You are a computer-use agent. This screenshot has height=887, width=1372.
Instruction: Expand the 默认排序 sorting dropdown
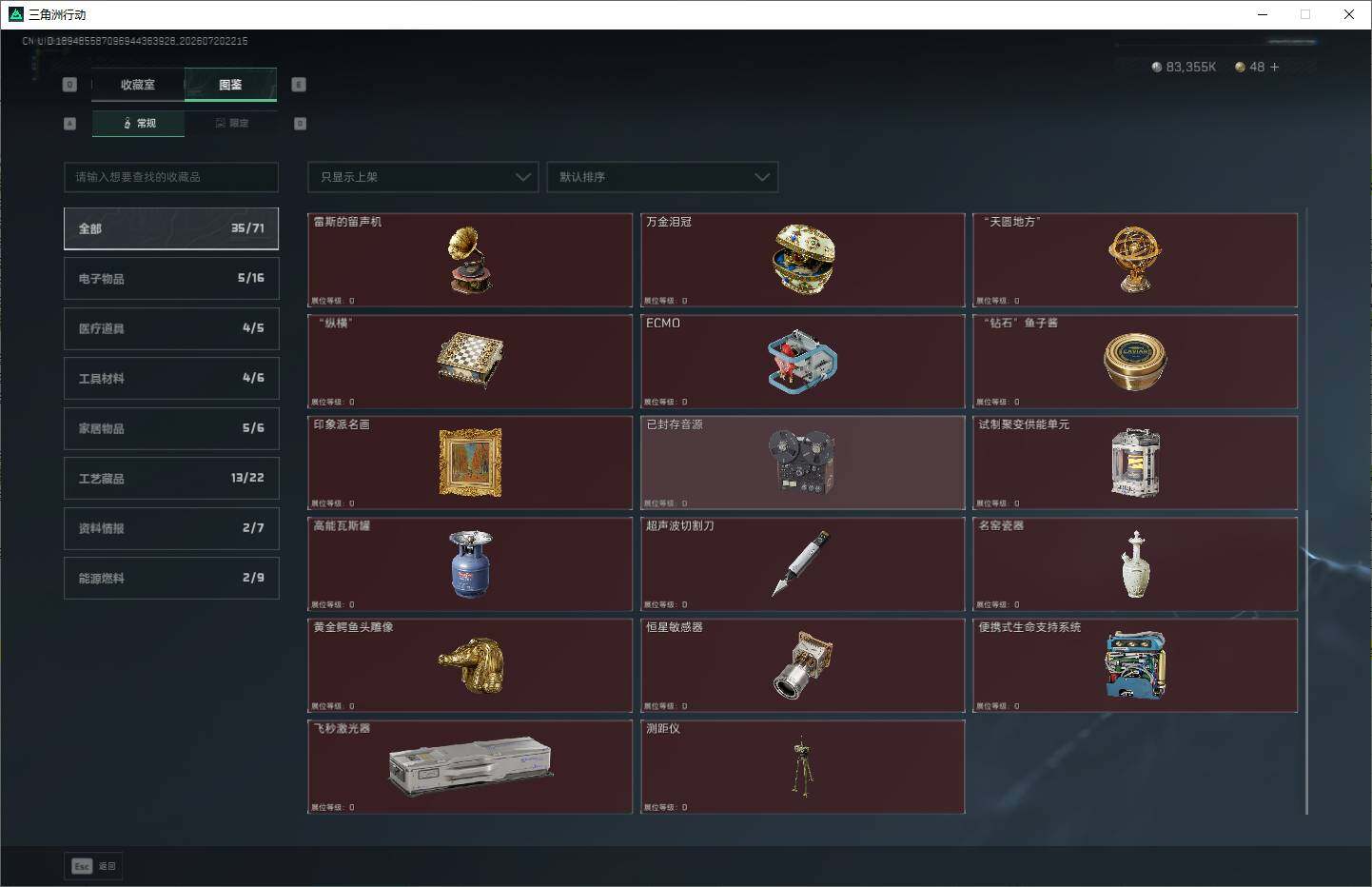[662, 177]
